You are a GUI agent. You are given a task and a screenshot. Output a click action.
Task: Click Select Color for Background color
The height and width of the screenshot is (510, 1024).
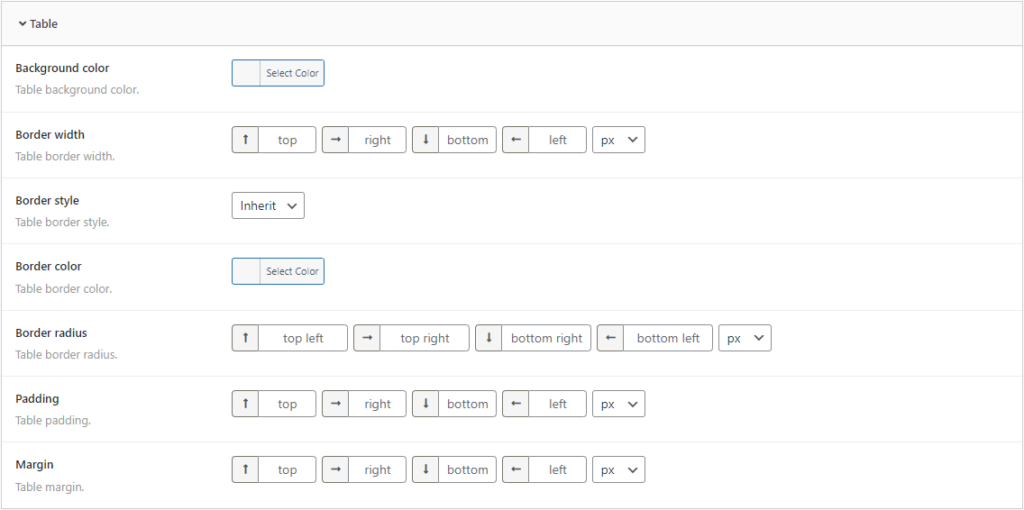pyautogui.click(x=292, y=74)
